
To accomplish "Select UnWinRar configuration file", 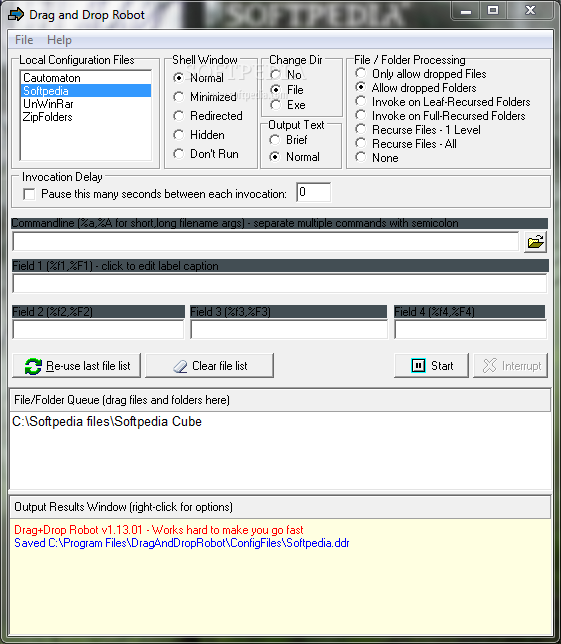I will 86,104.
